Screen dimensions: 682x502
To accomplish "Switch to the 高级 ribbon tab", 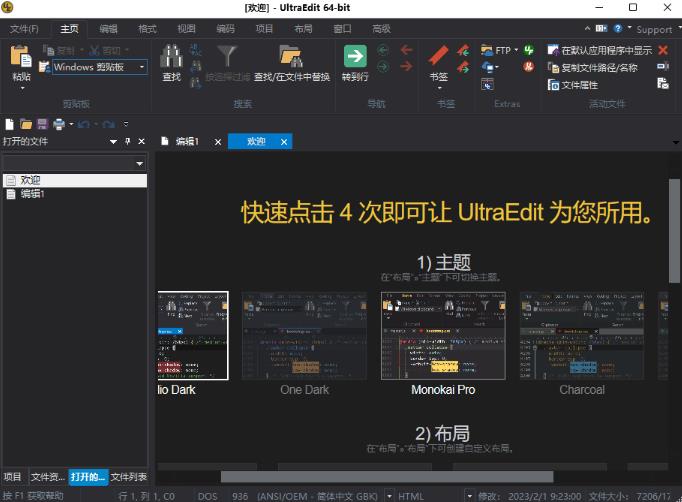I will [381, 29].
